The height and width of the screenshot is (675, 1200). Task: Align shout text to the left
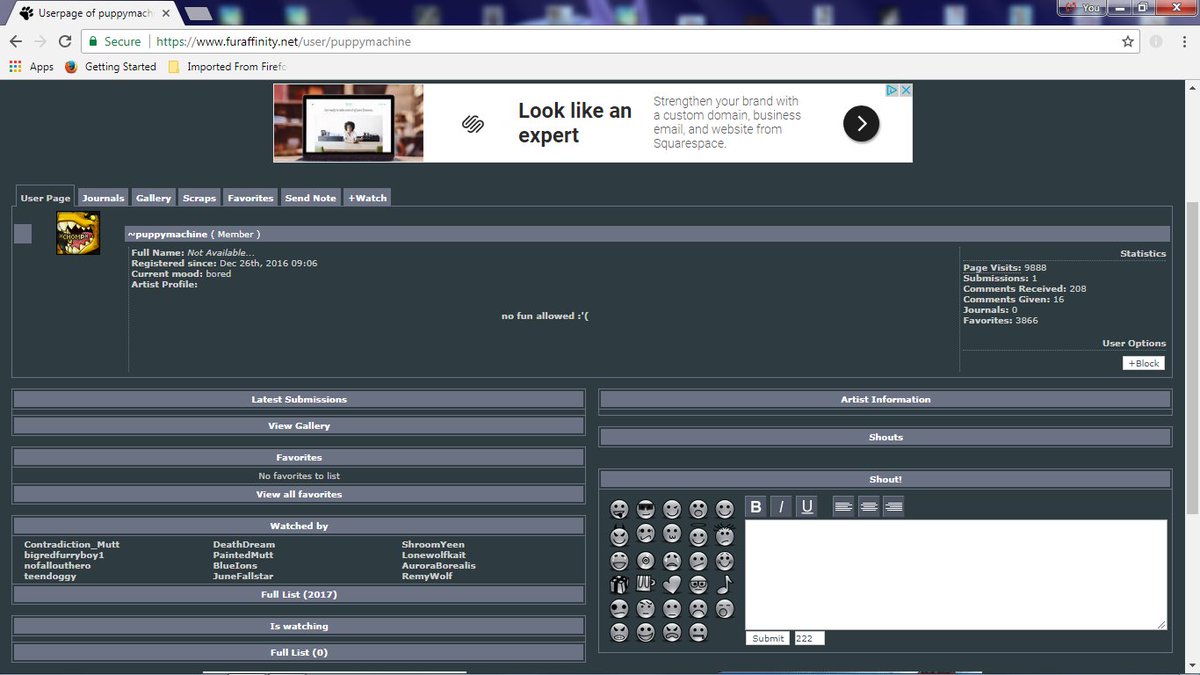(x=844, y=506)
